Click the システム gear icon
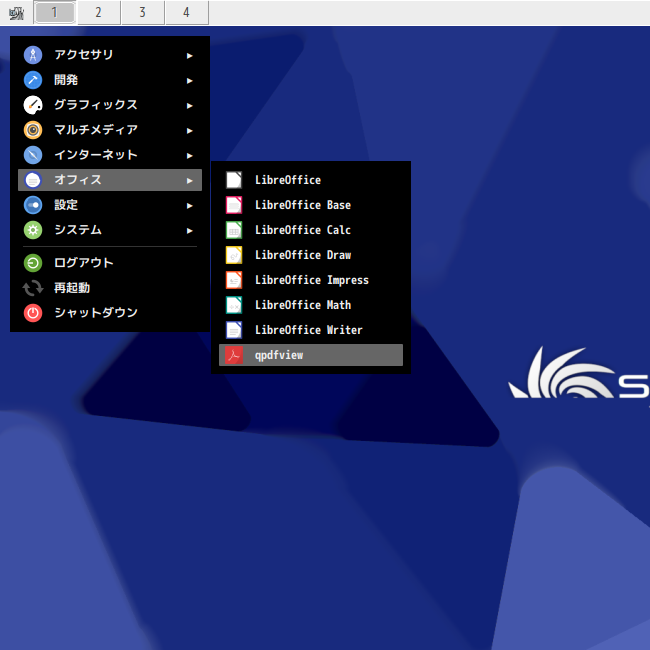The height and width of the screenshot is (650, 650). (x=33, y=230)
